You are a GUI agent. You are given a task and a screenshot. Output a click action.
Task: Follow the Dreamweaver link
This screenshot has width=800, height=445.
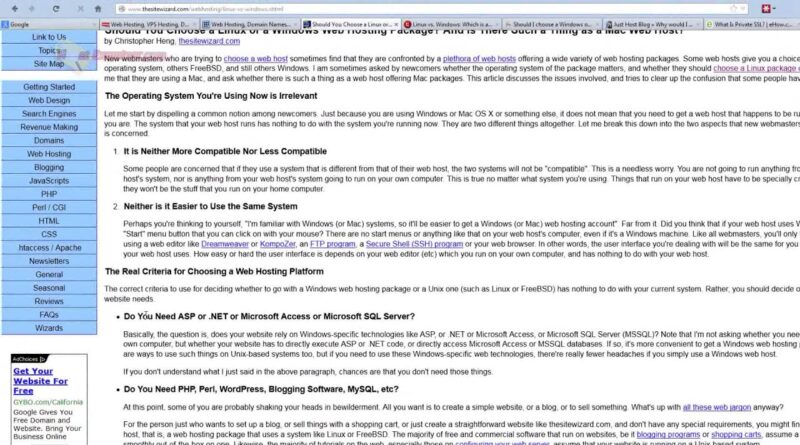(225, 244)
